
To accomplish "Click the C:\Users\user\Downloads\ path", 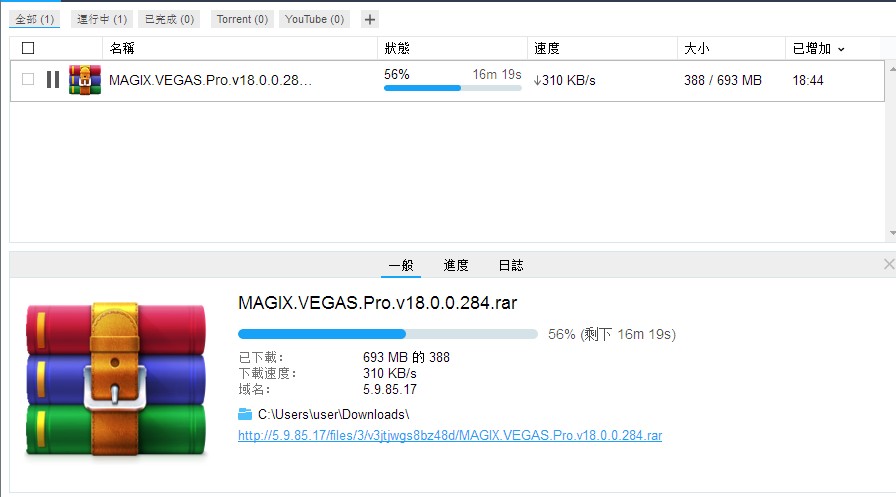I will (333, 414).
